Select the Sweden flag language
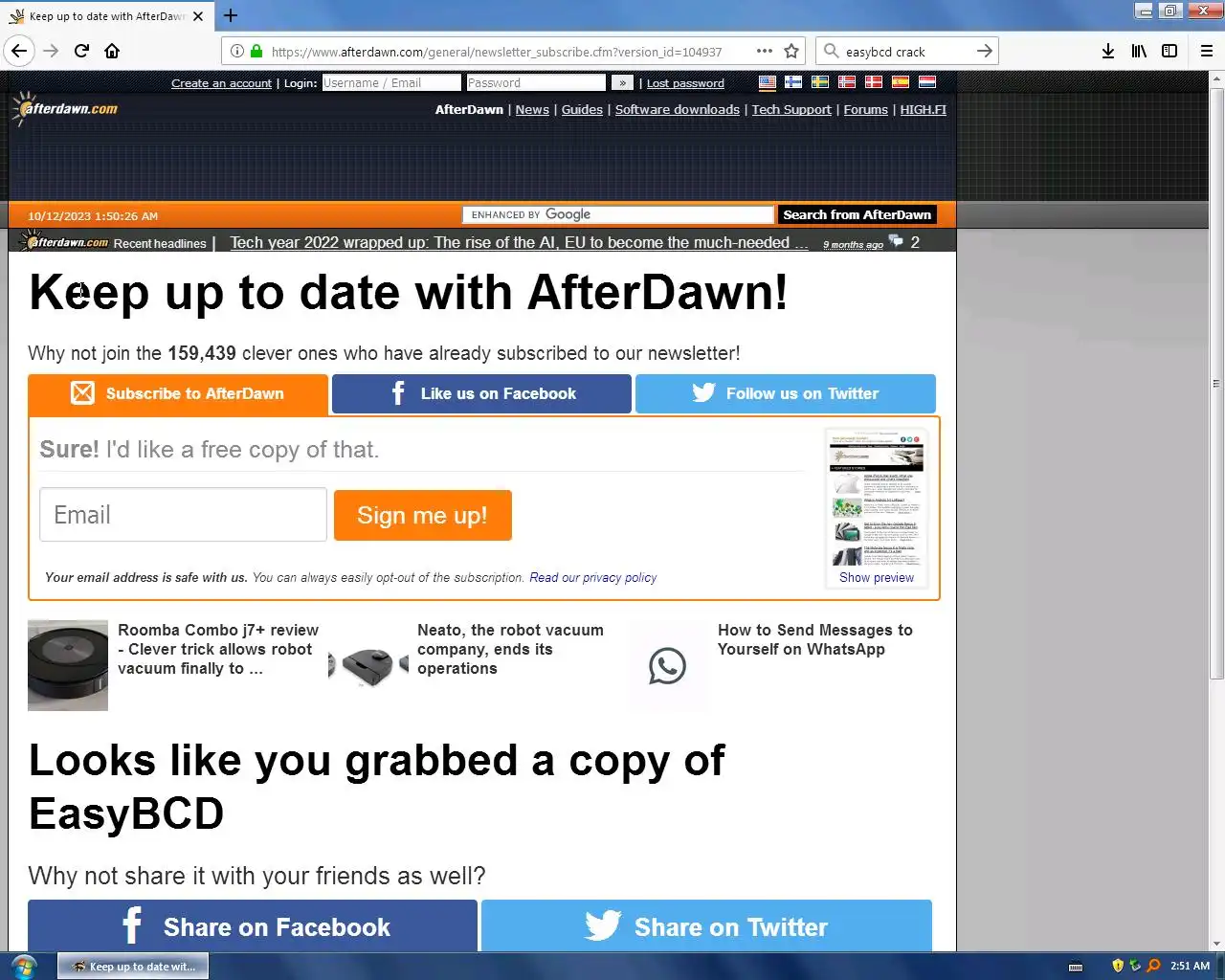The width and height of the screenshot is (1225, 980). click(820, 82)
